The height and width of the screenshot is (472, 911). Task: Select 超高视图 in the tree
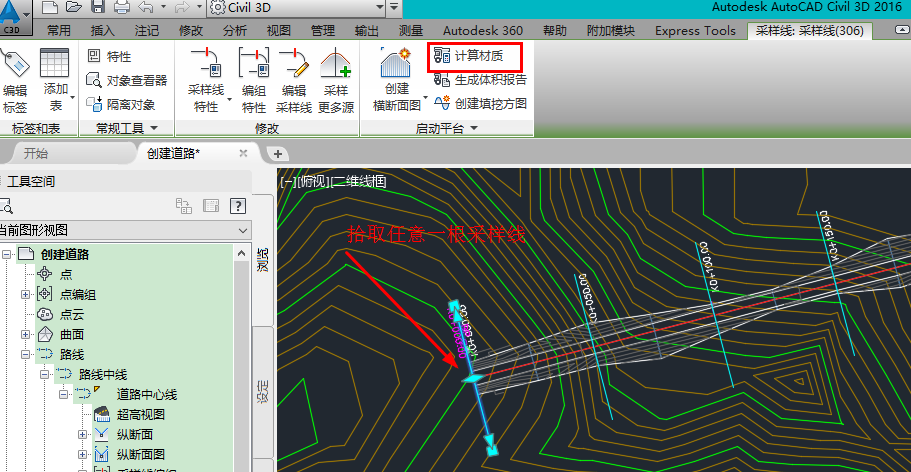click(x=141, y=414)
